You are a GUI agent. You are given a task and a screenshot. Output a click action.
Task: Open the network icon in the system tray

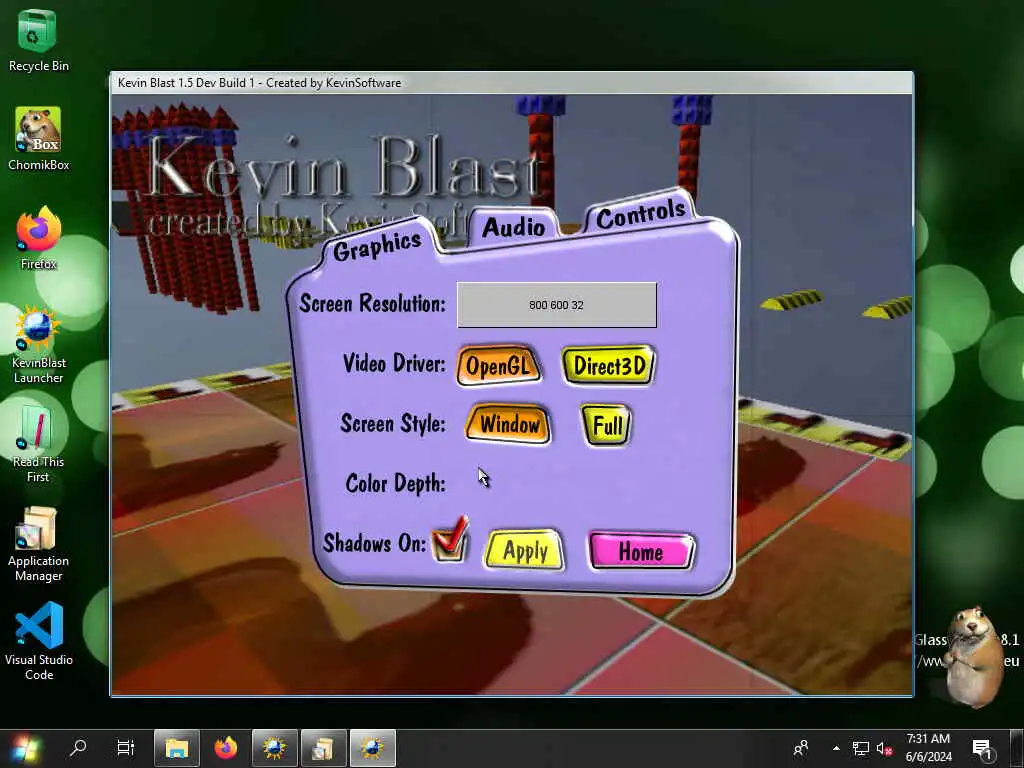(861, 748)
